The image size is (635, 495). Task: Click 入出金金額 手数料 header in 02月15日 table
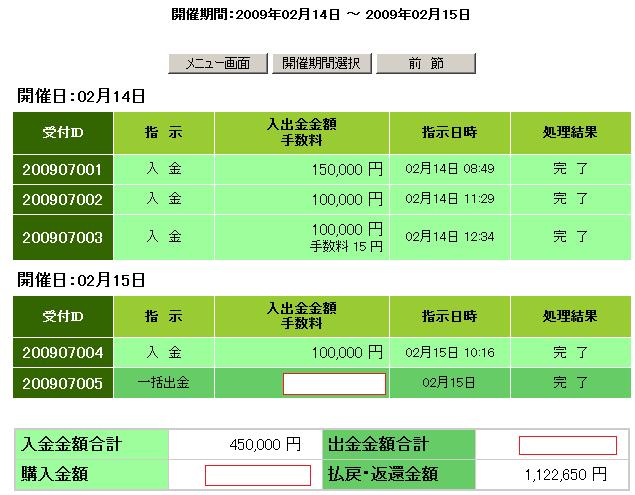pyautogui.click(x=302, y=316)
